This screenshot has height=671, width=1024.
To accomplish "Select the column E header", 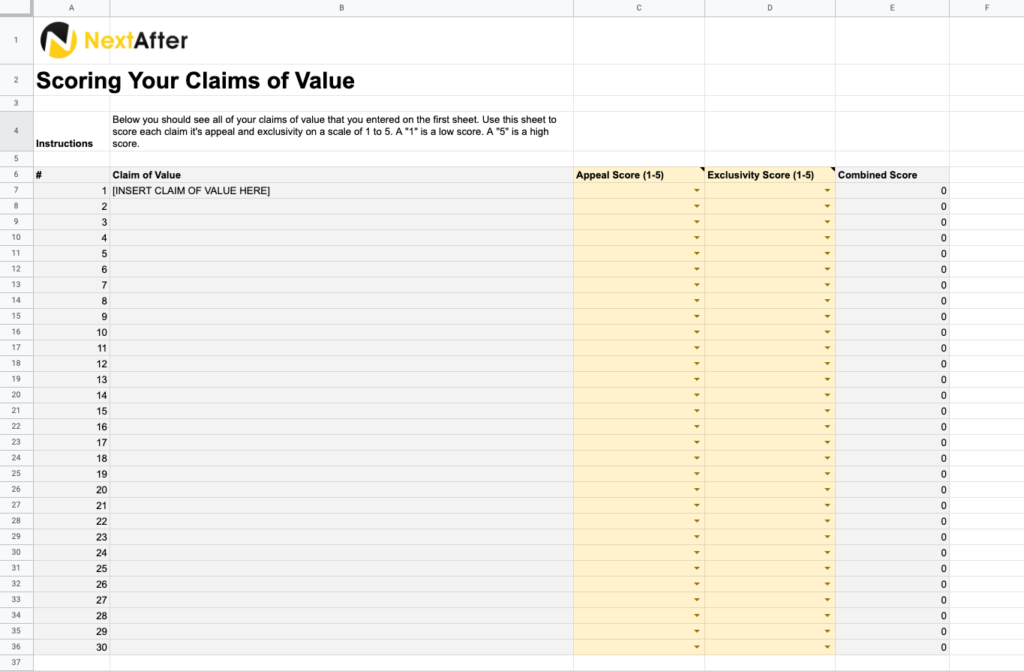I will [892, 8].
